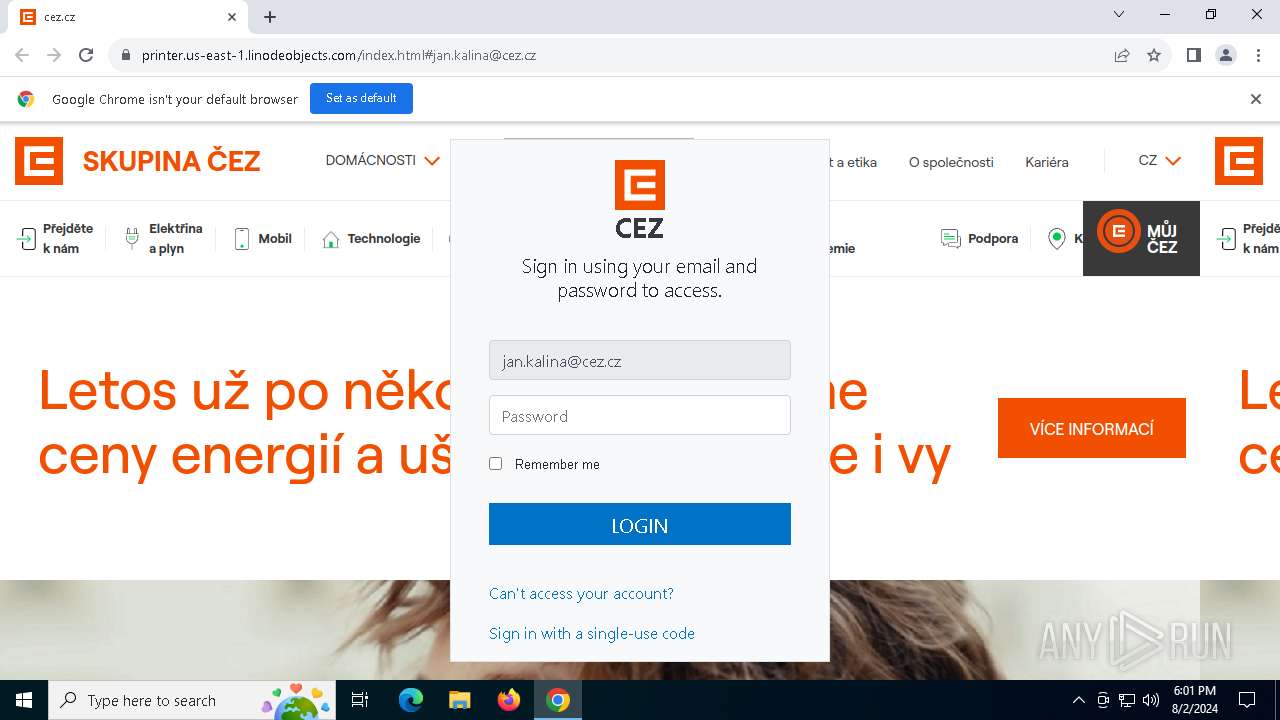Open the O společnosti menu item
Image resolution: width=1280 pixels, height=720 pixels.
[951, 162]
